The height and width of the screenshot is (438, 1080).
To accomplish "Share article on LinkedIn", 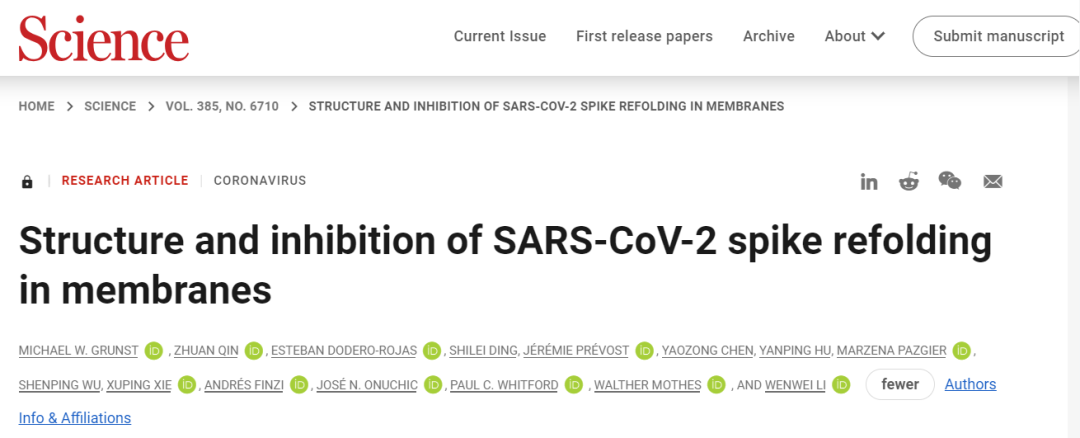I will coord(869,181).
